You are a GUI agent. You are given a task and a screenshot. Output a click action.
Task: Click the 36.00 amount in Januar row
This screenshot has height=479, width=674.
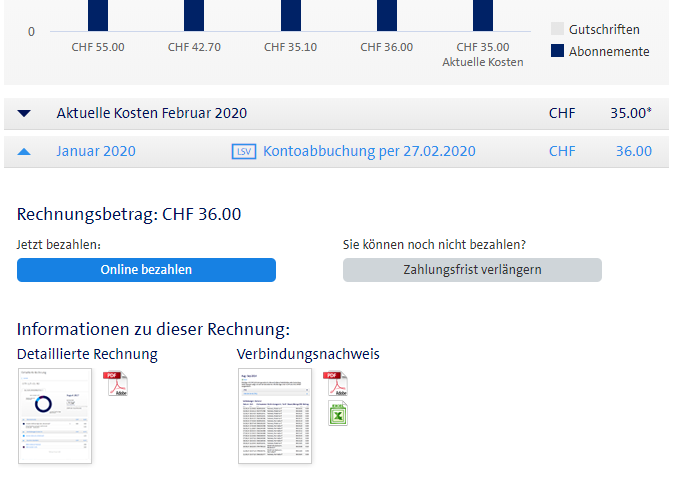click(634, 151)
